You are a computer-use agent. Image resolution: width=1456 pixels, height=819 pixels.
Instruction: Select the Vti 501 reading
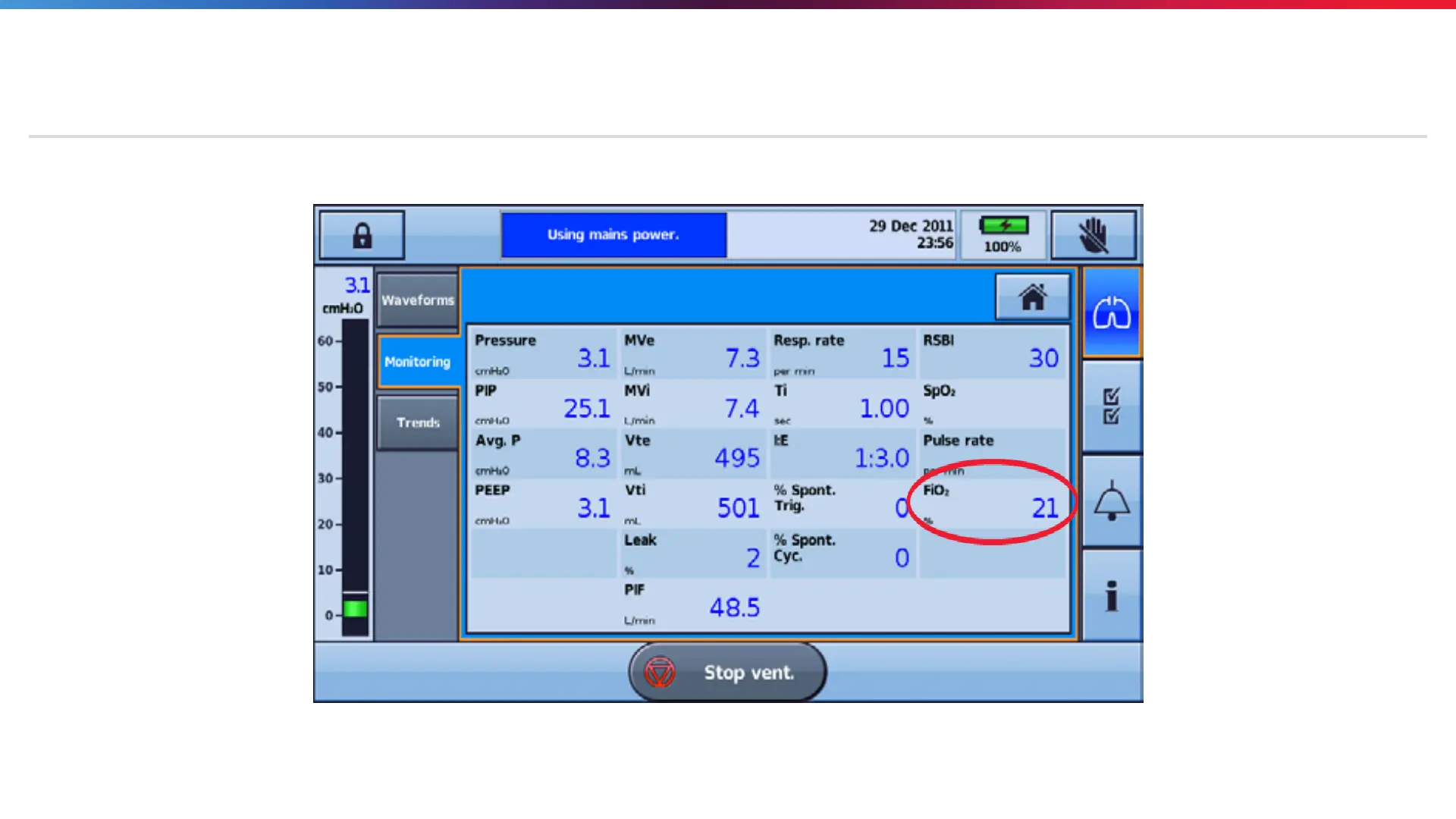[x=692, y=504]
